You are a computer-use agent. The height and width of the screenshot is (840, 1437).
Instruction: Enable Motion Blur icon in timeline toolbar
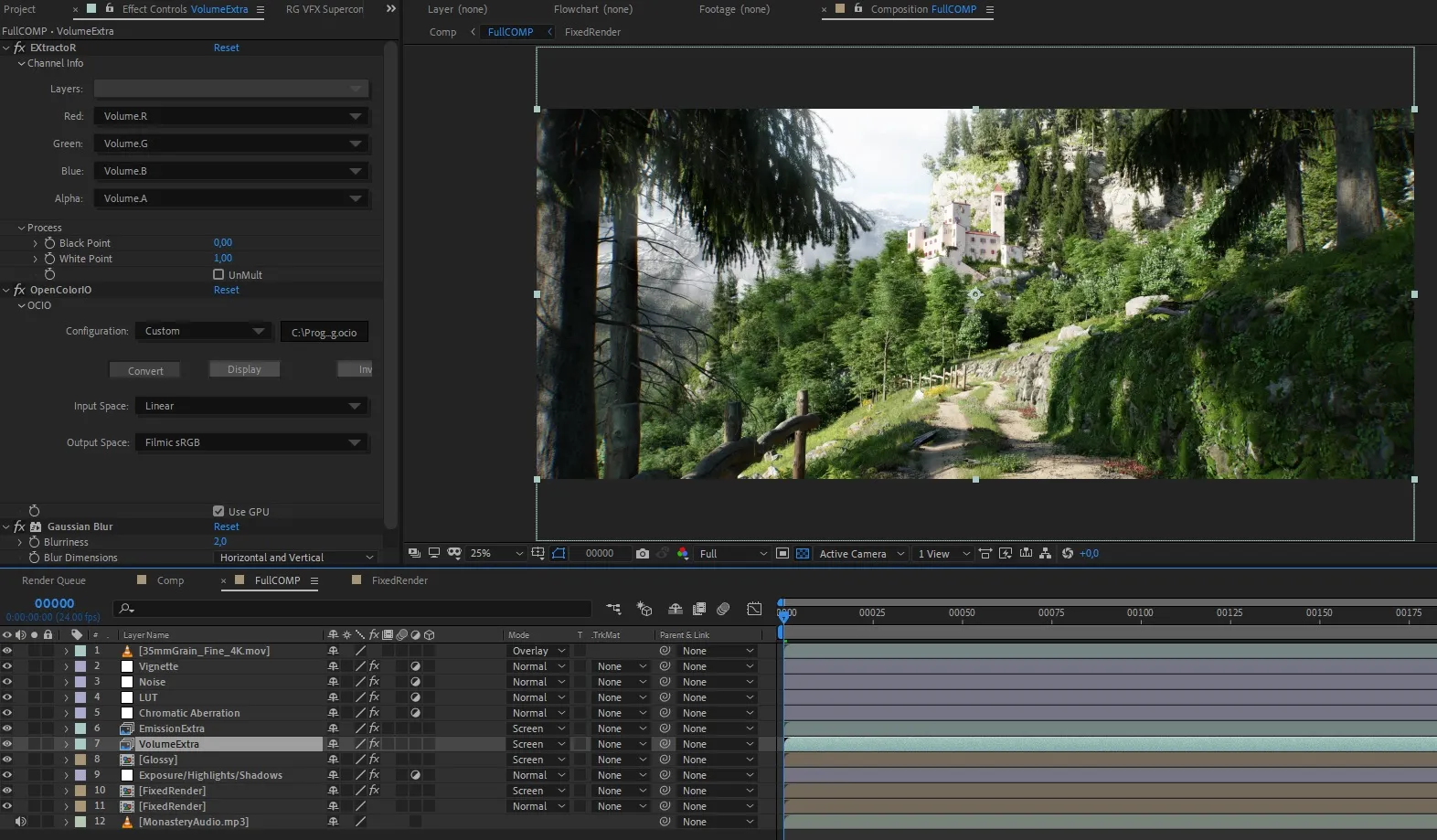pyautogui.click(x=723, y=609)
